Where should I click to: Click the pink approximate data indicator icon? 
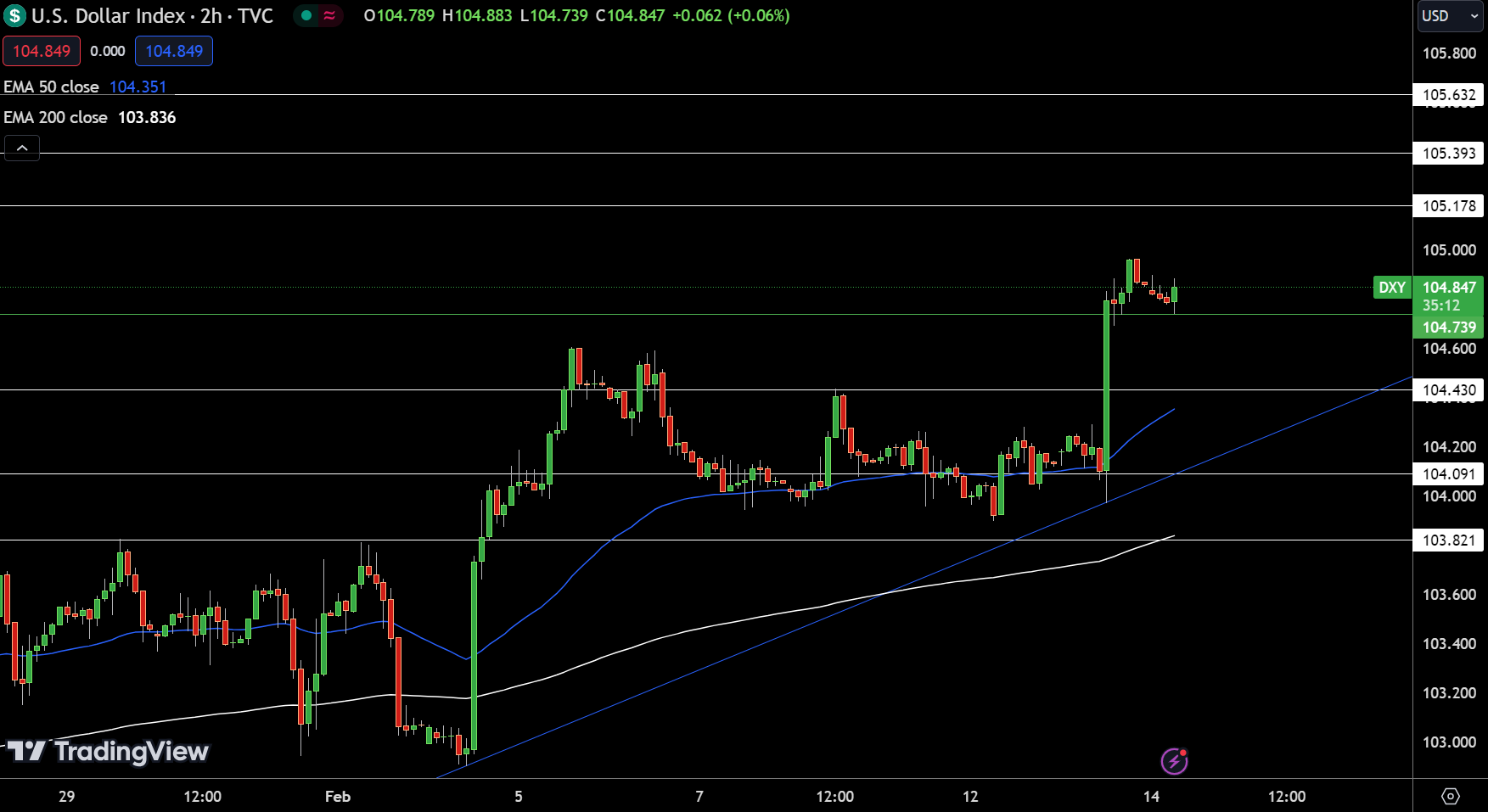pos(329,15)
